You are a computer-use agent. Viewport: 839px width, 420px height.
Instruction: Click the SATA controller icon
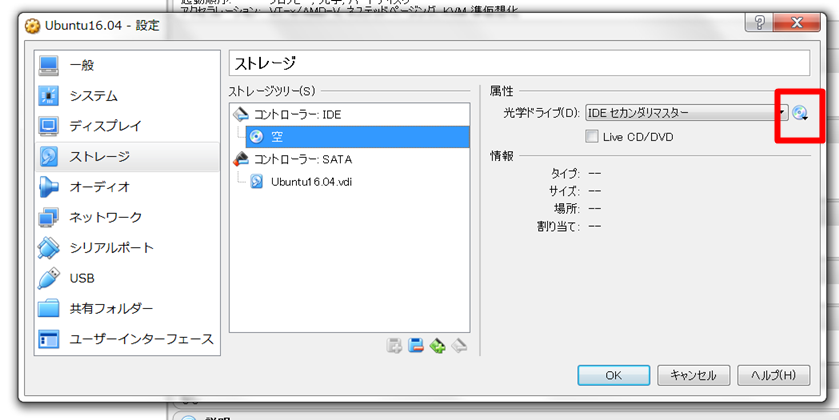[242, 159]
